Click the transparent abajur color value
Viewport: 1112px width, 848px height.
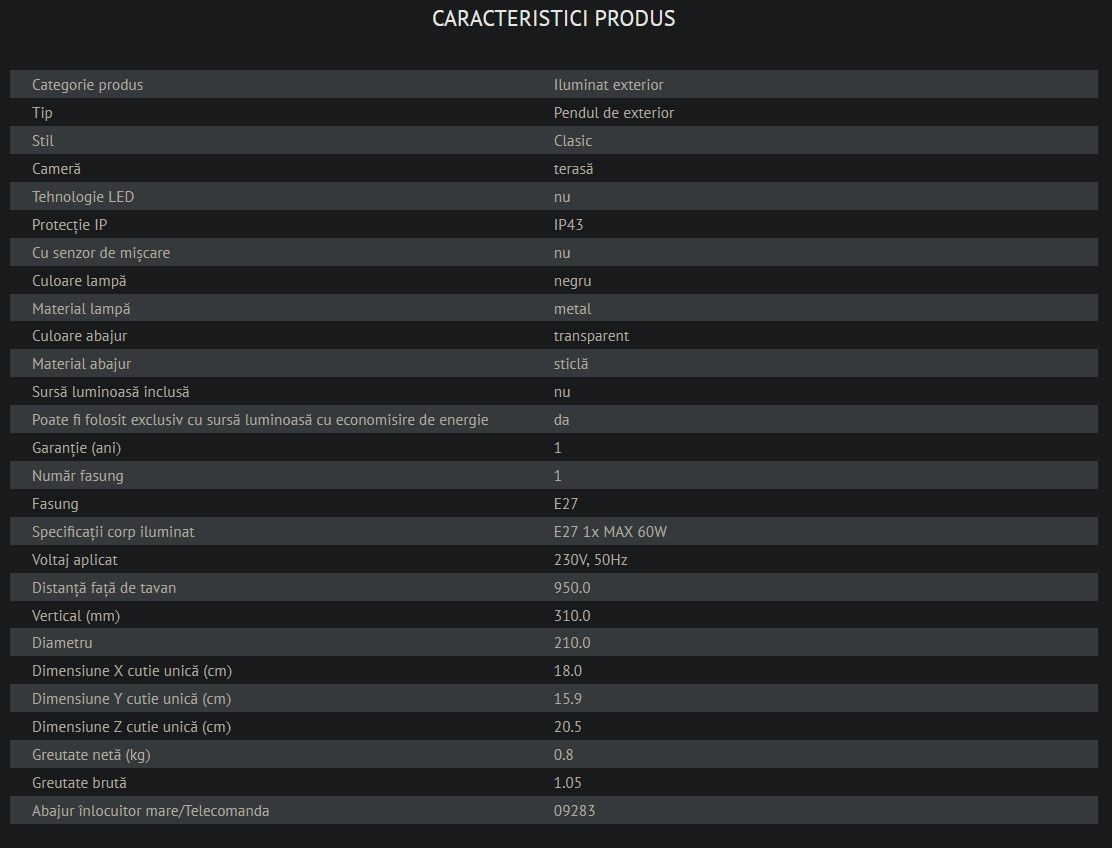pyautogui.click(x=591, y=336)
